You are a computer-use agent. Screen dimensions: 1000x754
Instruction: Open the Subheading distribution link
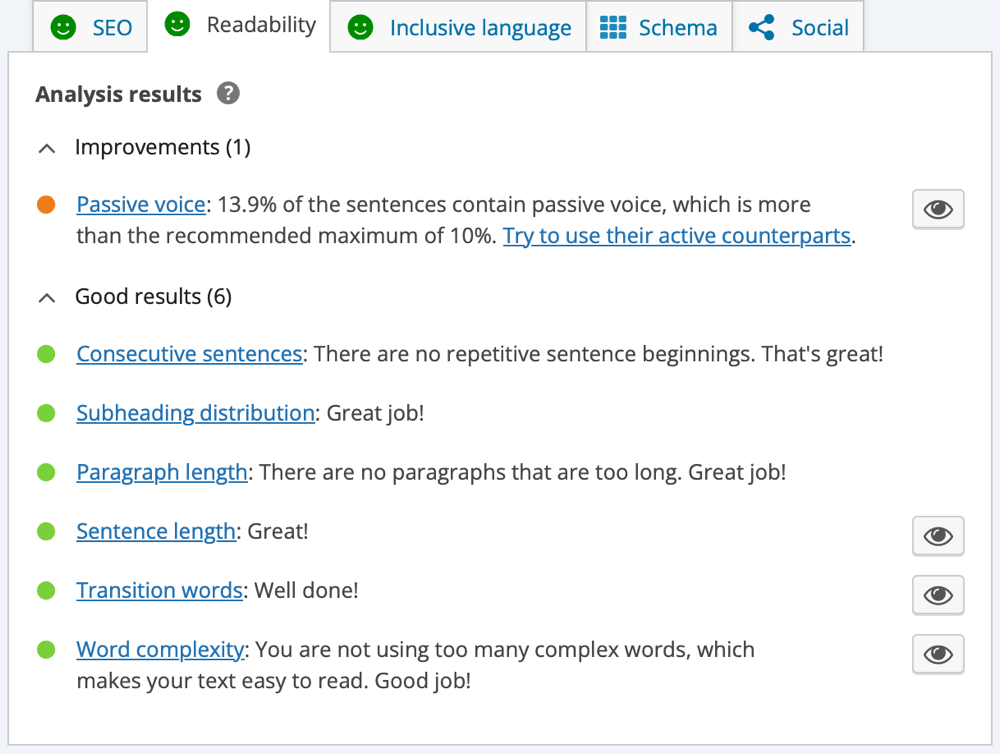pos(195,413)
